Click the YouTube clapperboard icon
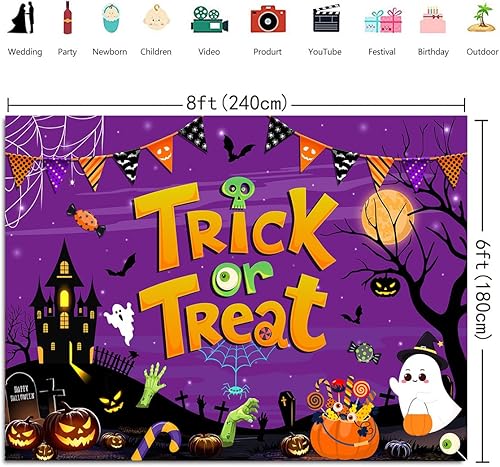The width and height of the screenshot is (500, 467). click(x=326, y=20)
